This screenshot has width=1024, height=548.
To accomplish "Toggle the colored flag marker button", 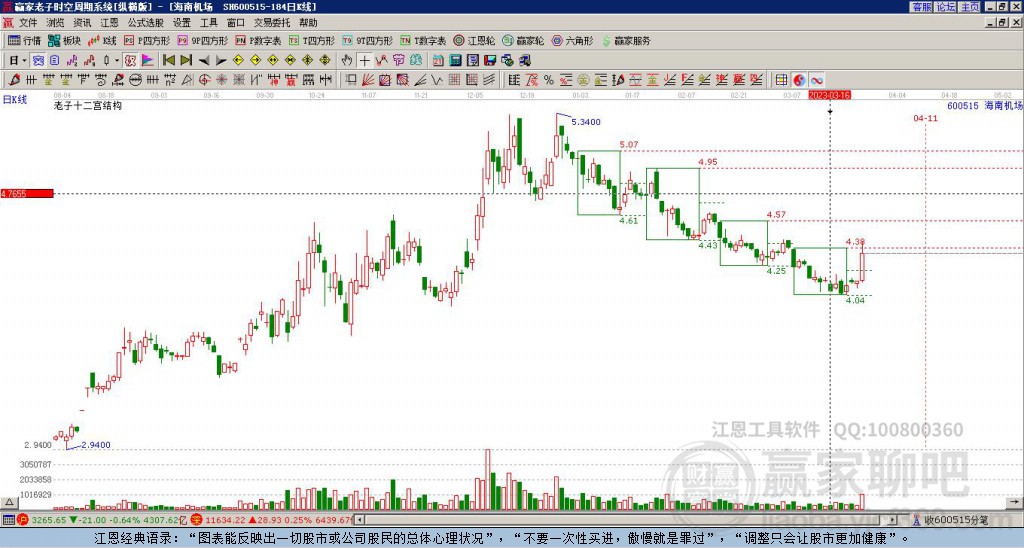I will tap(148, 61).
